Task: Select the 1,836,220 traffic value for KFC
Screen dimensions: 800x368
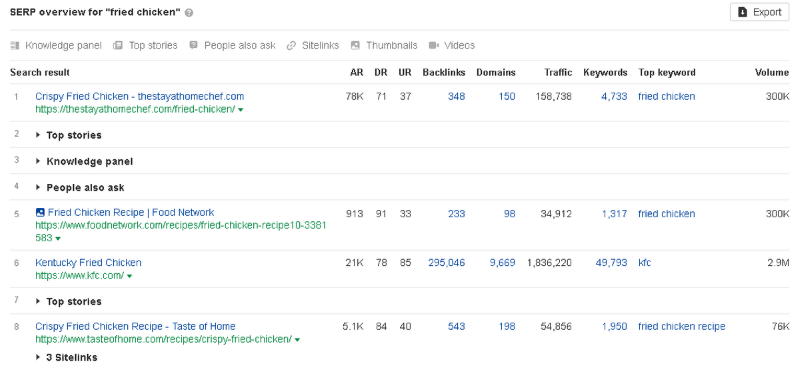Action: pyautogui.click(x=549, y=263)
